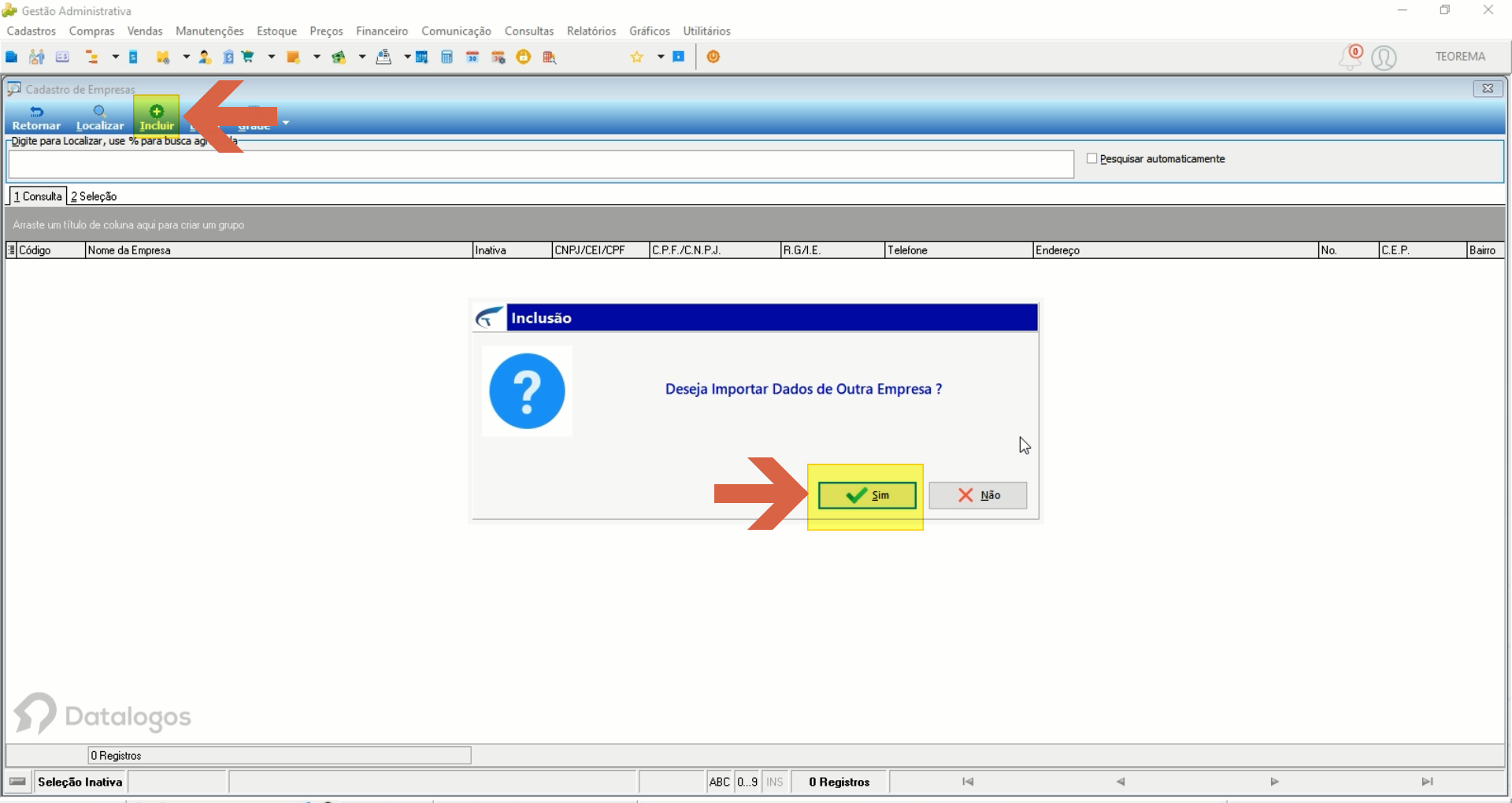Click the Localizar button
The height and width of the screenshot is (803, 1512).
pos(100,117)
